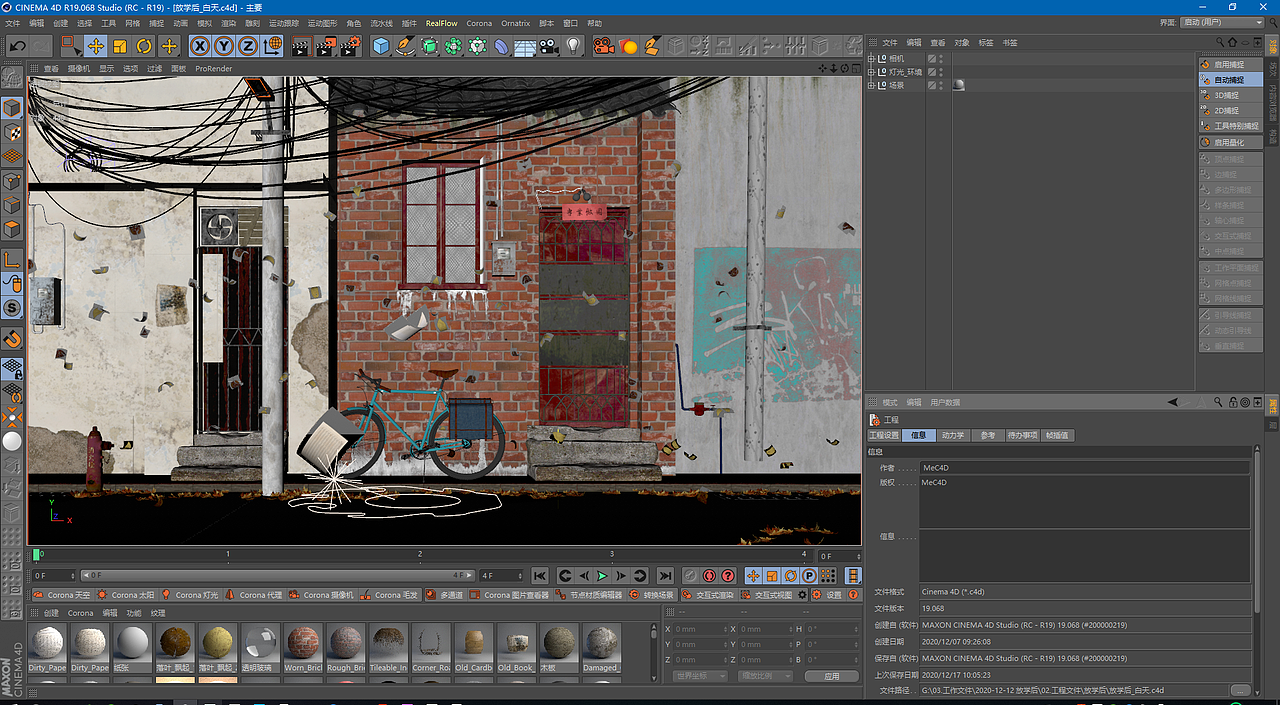Click the Render View clapperboard icon
Screen dimensions: 1280x705
[301, 46]
